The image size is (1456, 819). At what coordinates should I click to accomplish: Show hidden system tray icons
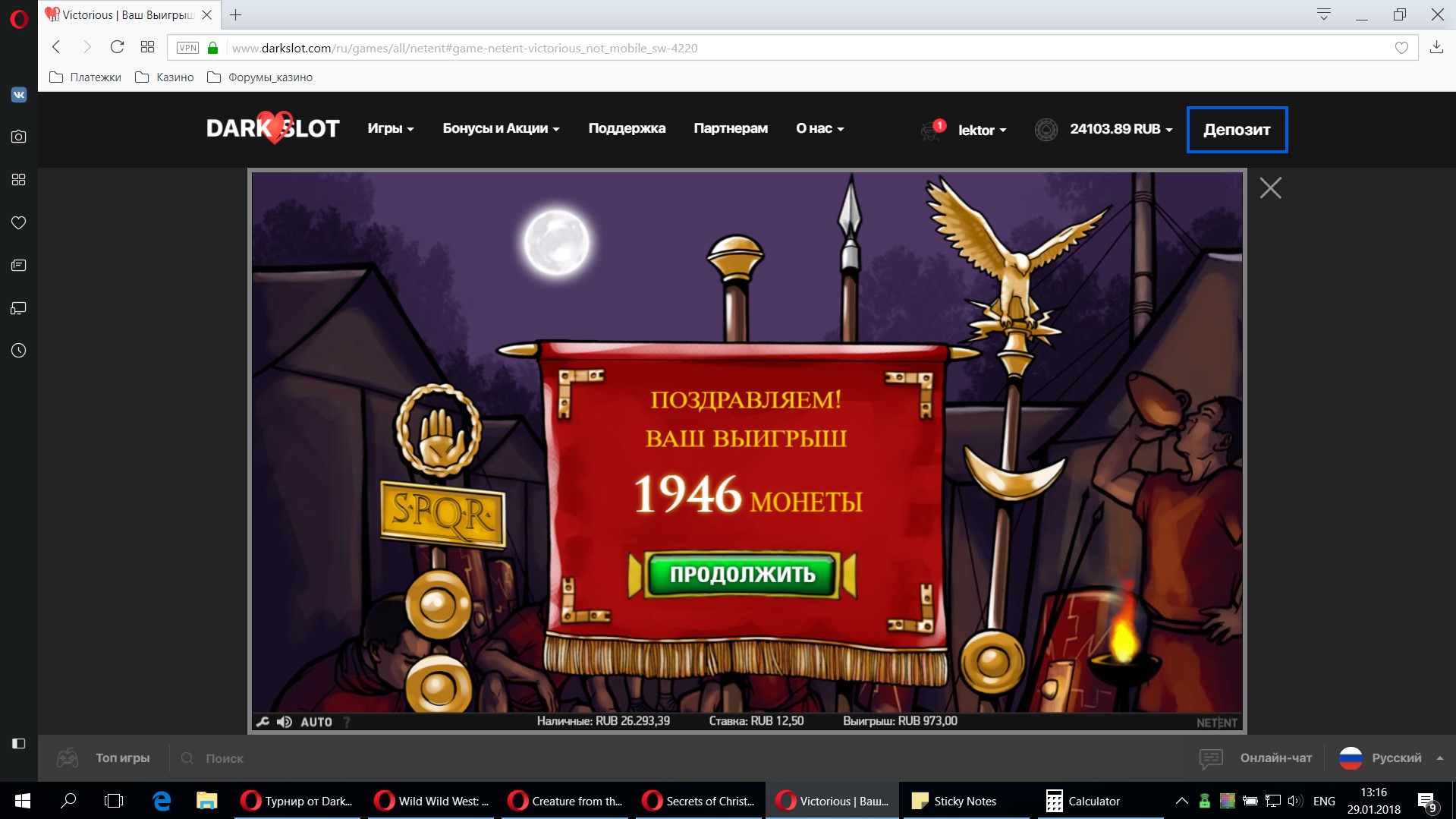(x=1181, y=801)
